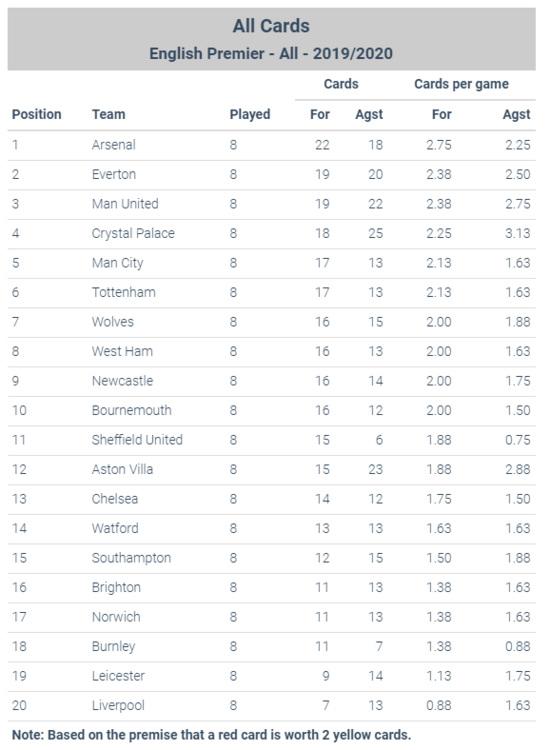Click the Cards per game header
Screen dimensions: 550x750
(x=461, y=84)
